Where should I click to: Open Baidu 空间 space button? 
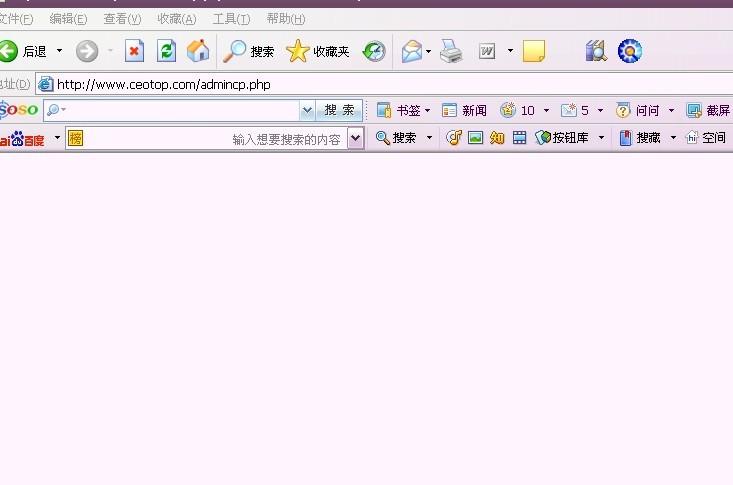coord(706,138)
